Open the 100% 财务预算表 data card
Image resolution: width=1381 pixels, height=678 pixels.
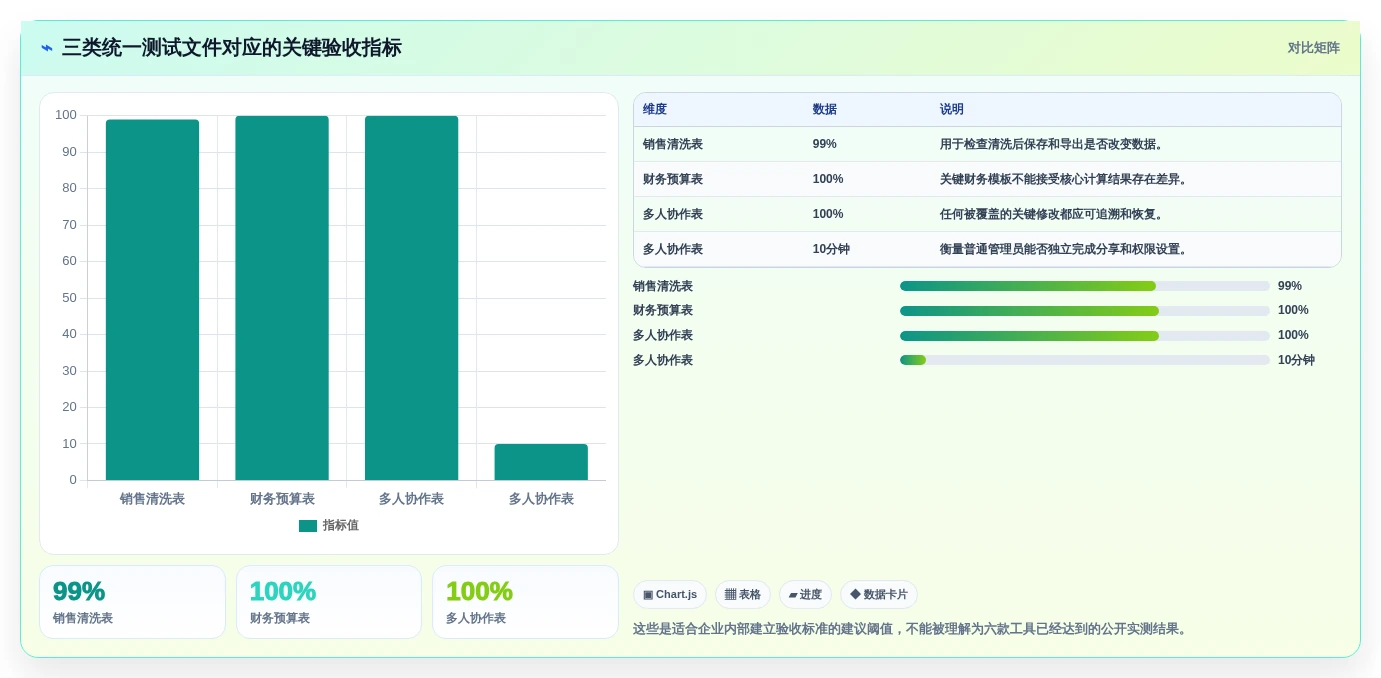[329, 602]
